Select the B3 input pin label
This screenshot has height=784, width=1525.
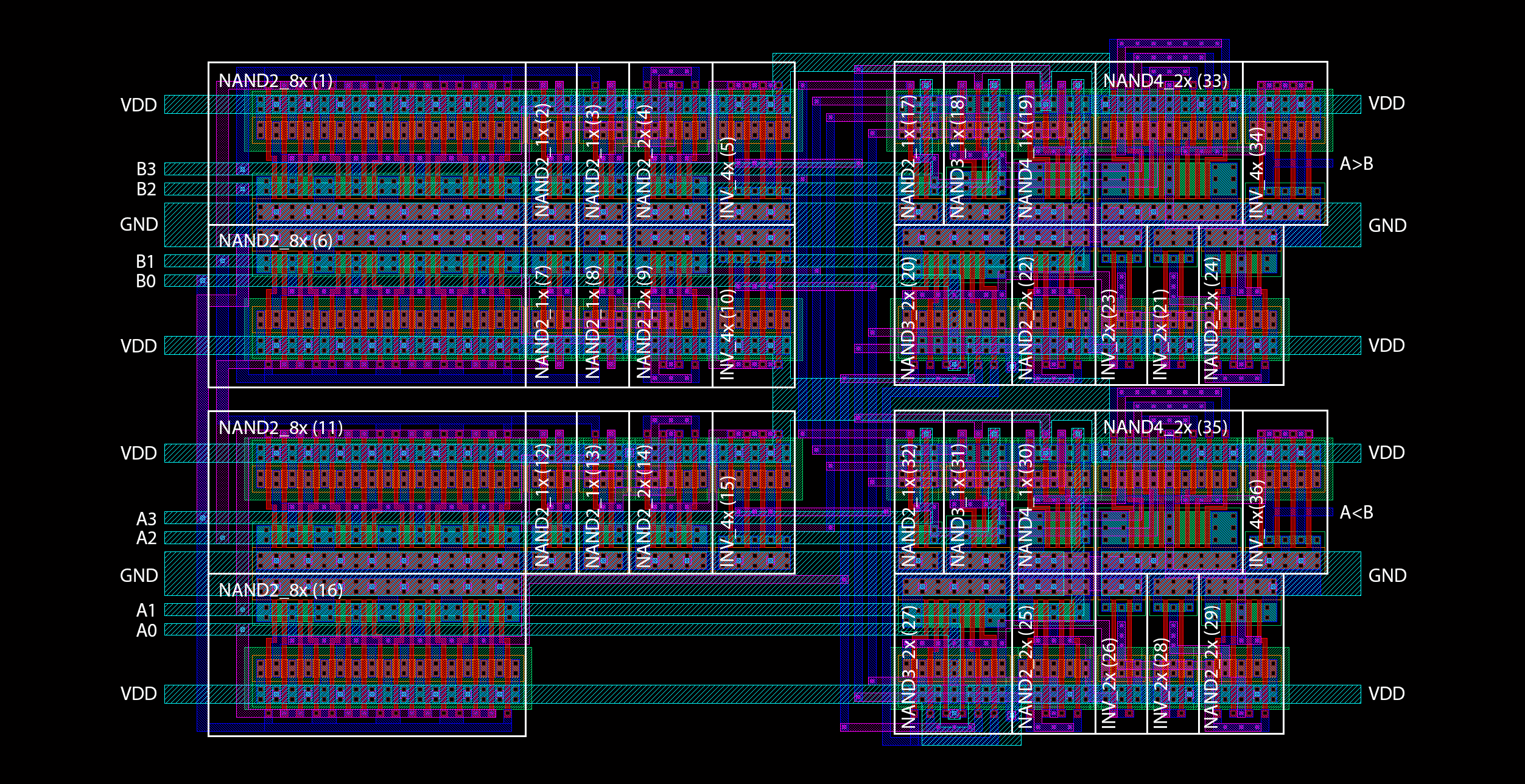click(146, 169)
